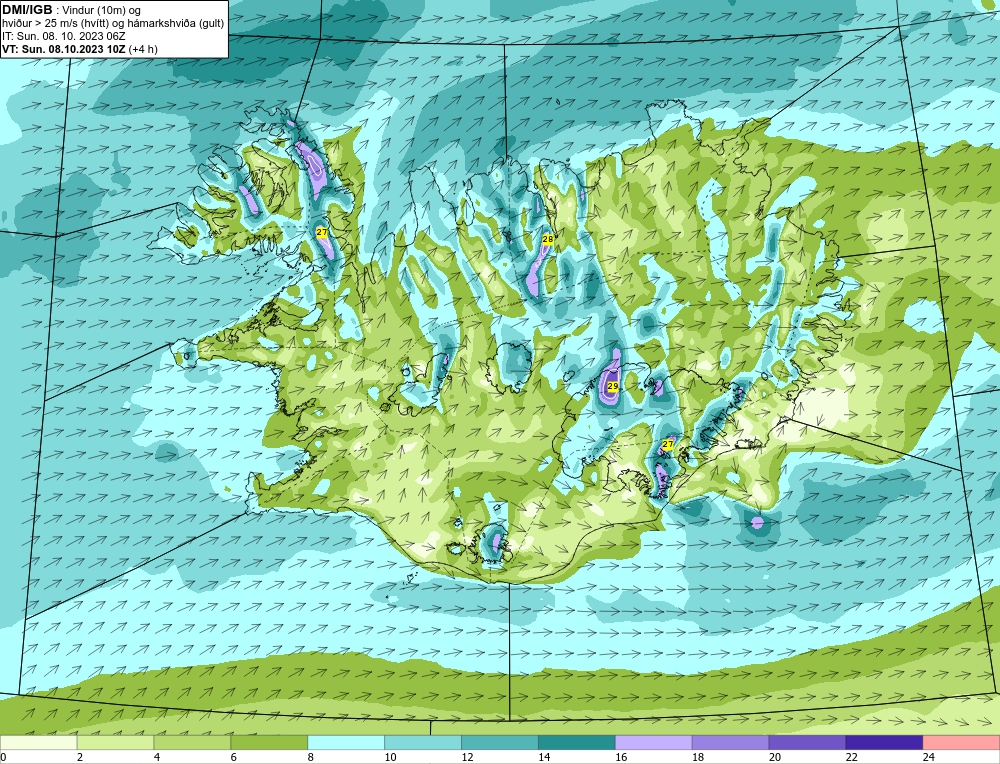Click the initial time "IT: Sun. 08. 10. 2023 06Z"

click(x=64, y=36)
